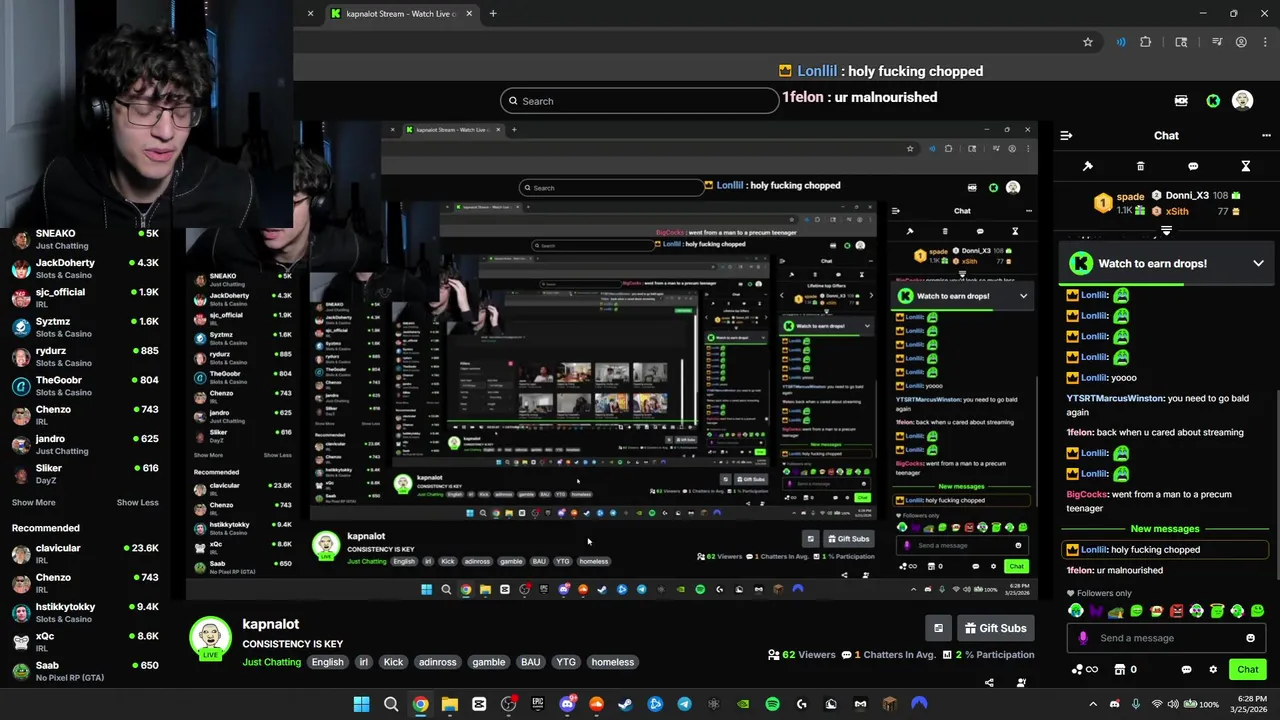Viewport: 1280px width, 720px height.
Task: Click the hourglass slow mode icon
Action: pyautogui.click(x=1246, y=166)
